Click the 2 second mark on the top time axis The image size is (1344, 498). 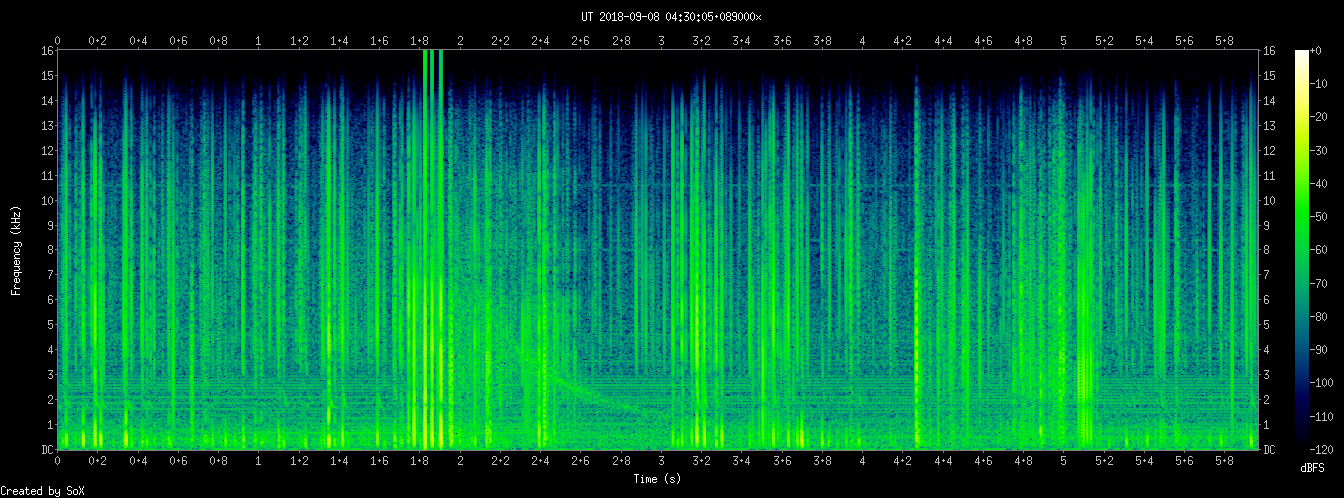click(460, 40)
